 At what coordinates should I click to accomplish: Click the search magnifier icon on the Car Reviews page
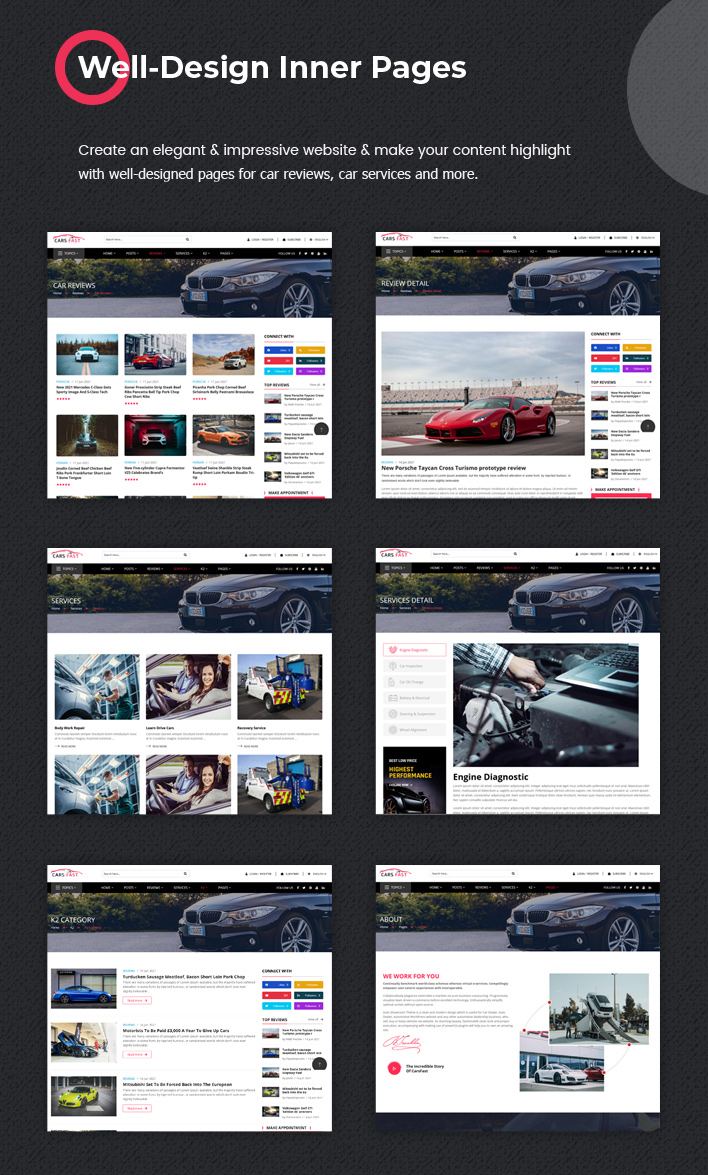[187, 240]
